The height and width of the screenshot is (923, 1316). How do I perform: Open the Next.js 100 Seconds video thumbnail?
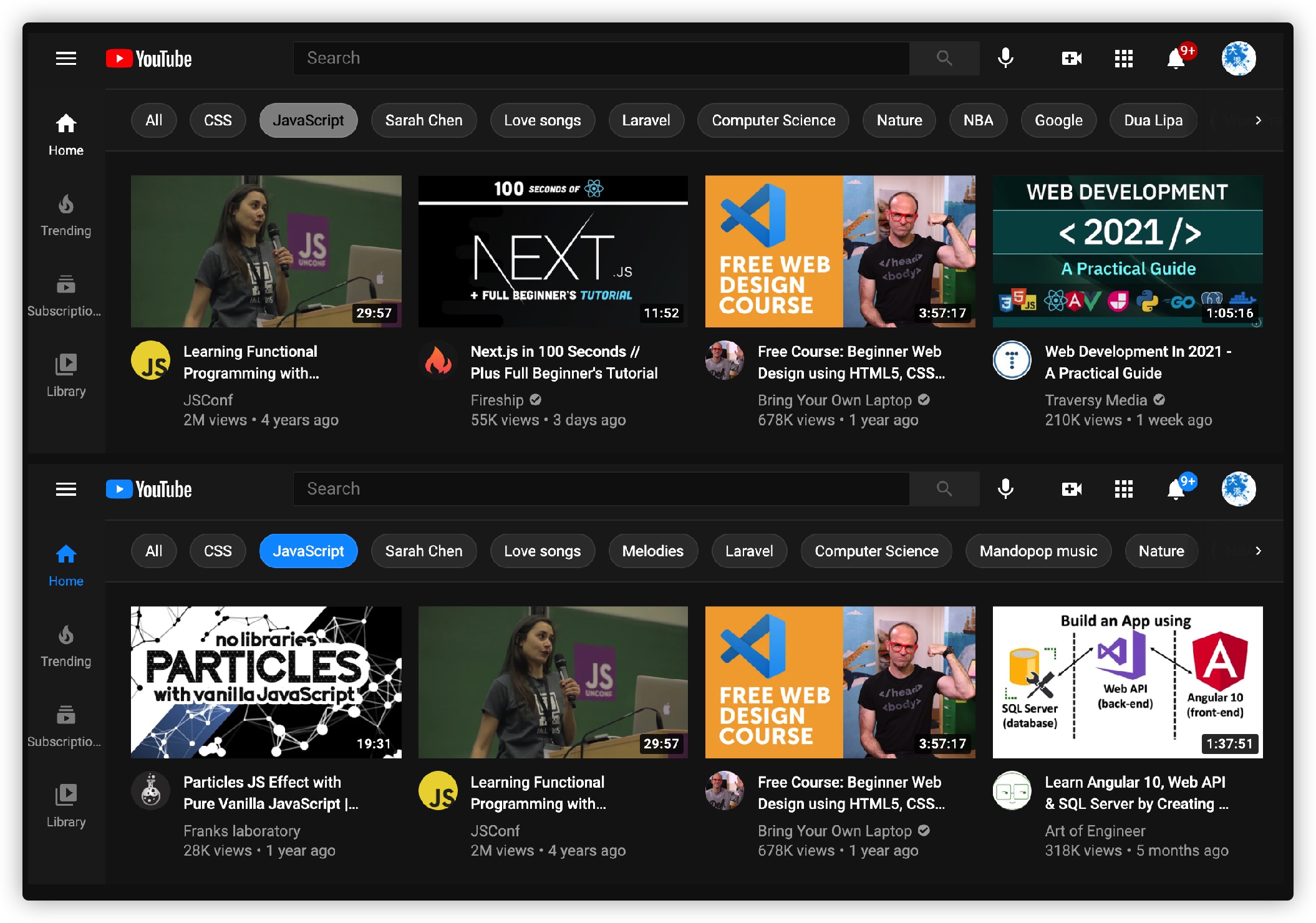click(x=553, y=251)
